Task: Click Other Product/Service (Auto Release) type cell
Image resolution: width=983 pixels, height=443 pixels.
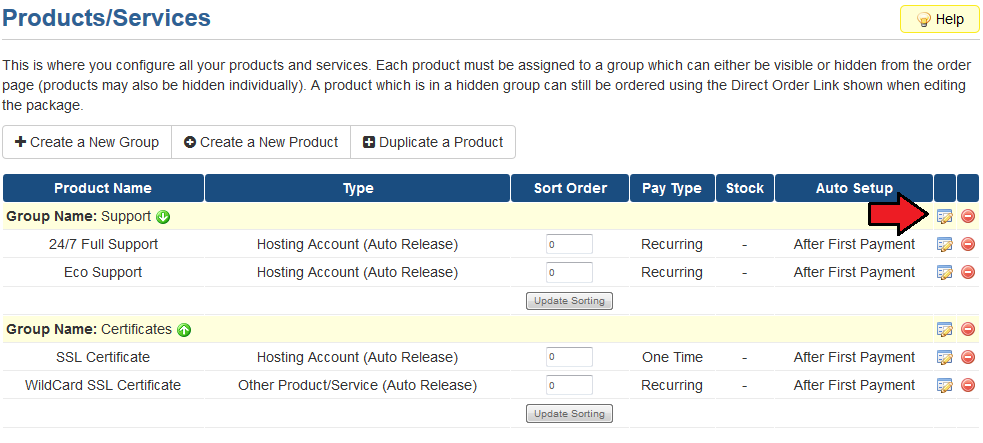Action: 357,385
